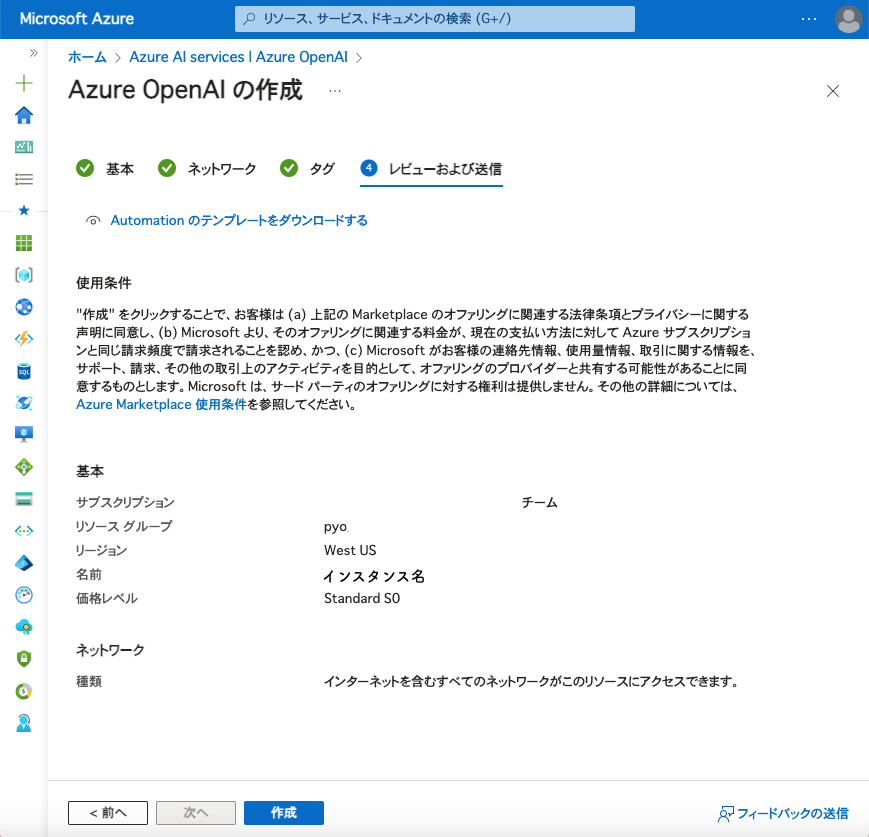Image resolution: width=869 pixels, height=837 pixels.
Task: Open ellipsis menu beside Azure OpenAI の作成 title
Action: (335, 91)
